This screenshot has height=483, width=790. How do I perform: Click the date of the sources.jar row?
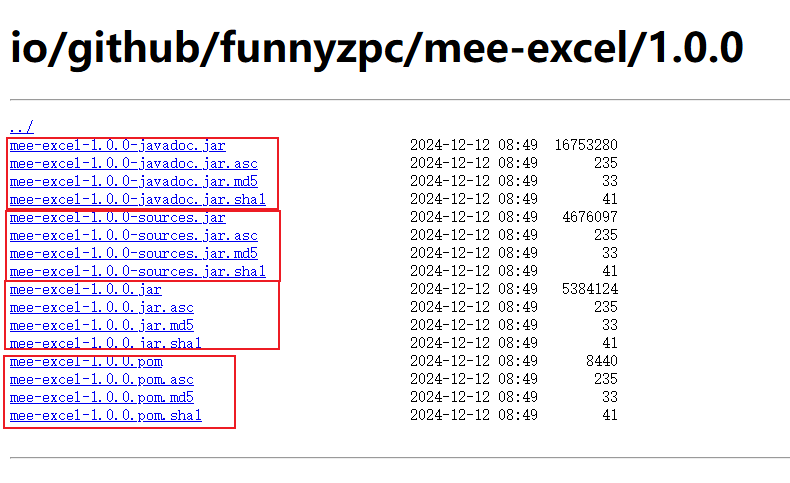click(474, 217)
